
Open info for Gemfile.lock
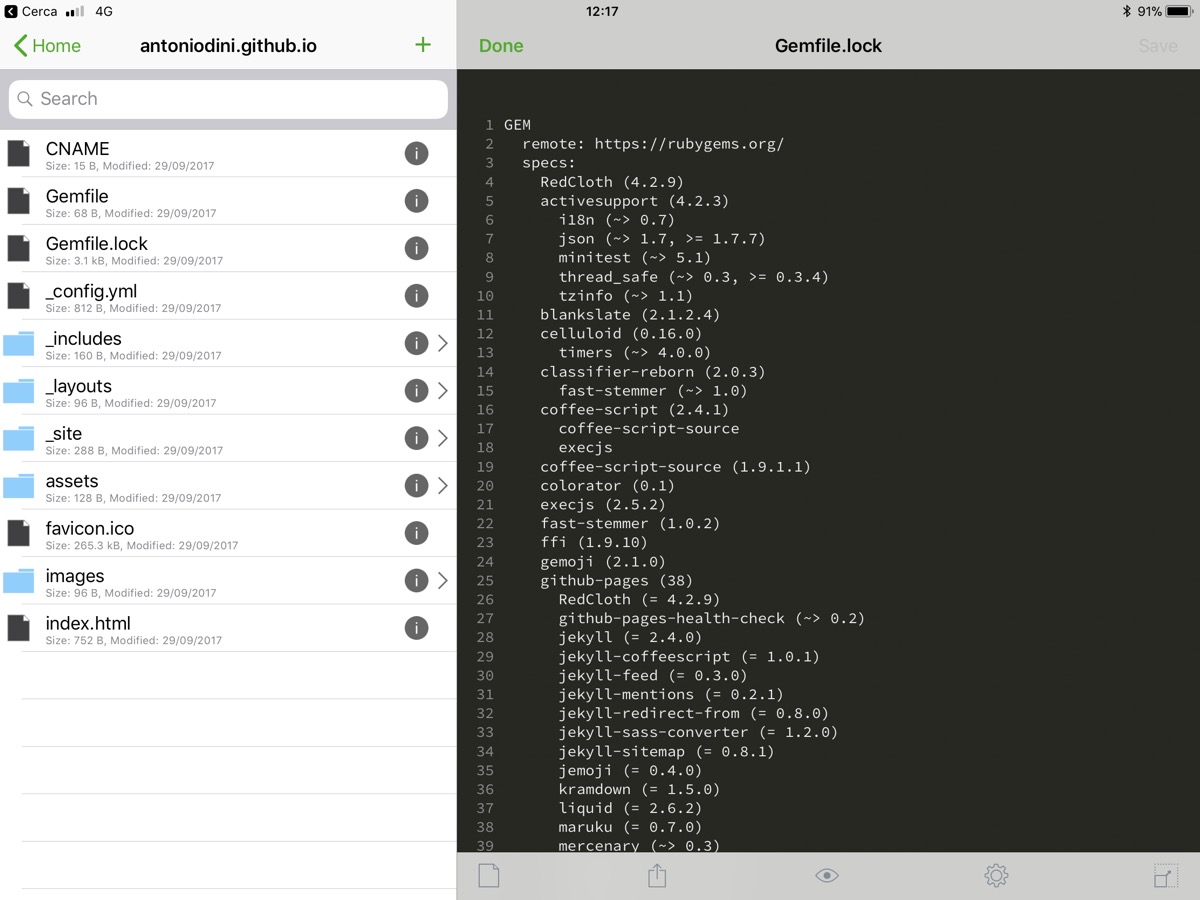coord(416,248)
